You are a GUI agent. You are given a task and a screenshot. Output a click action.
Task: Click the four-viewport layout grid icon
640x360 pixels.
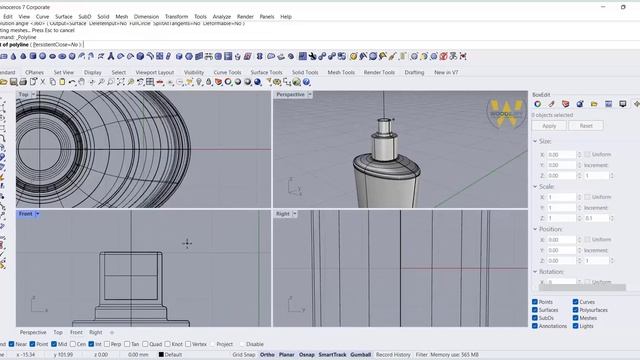click(x=150, y=82)
